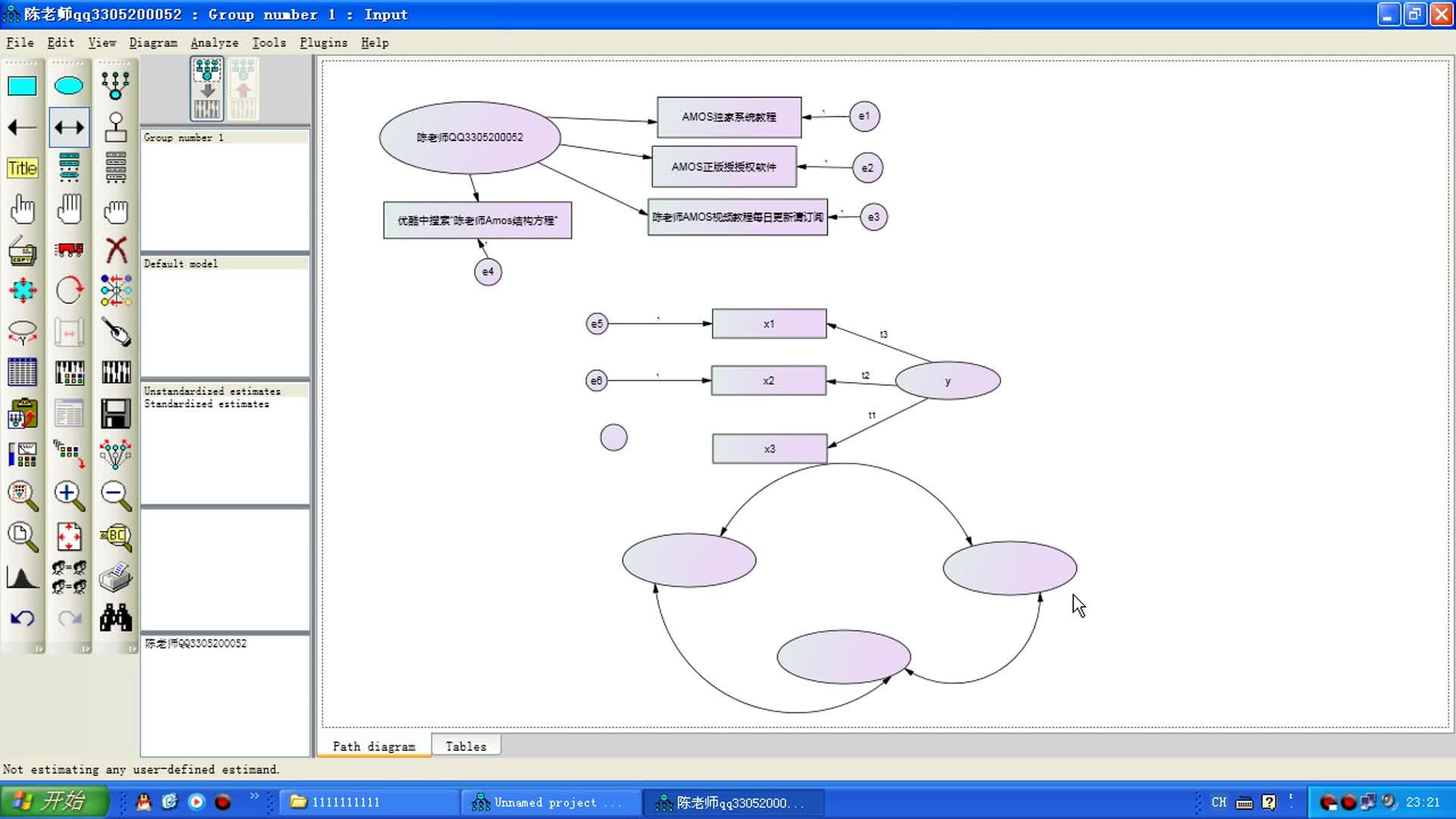This screenshot has width=1456, height=819.
Task: Toggle the view input path diagram button
Action: click(207, 89)
